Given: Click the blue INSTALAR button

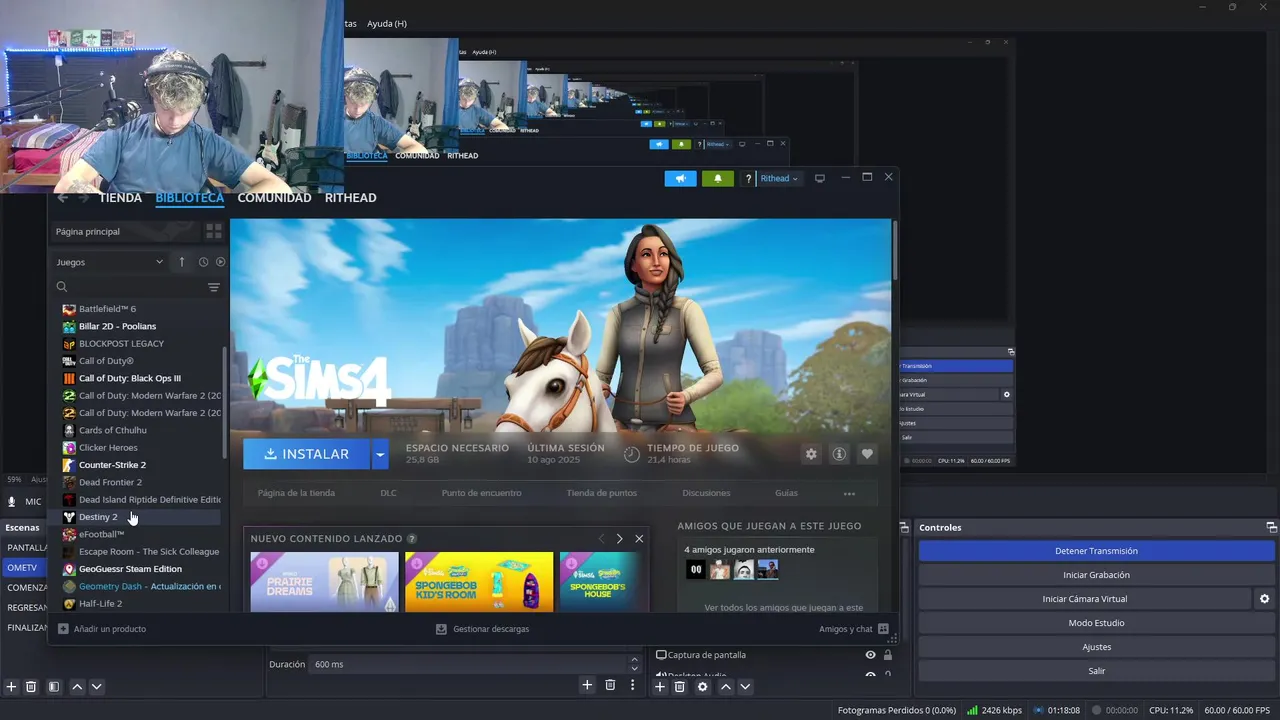Looking at the screenshot, I should pyautogui.click(x=306, y=454).
